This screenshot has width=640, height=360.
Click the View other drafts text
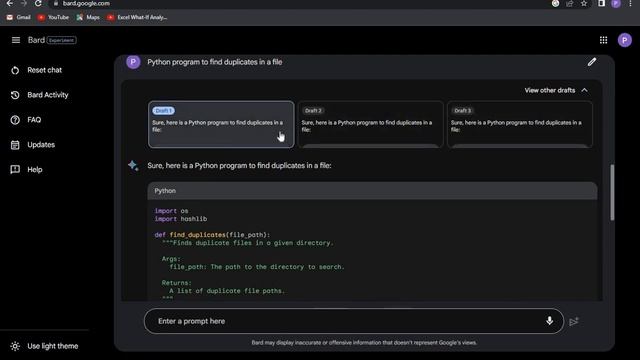(x=550, y=90)
